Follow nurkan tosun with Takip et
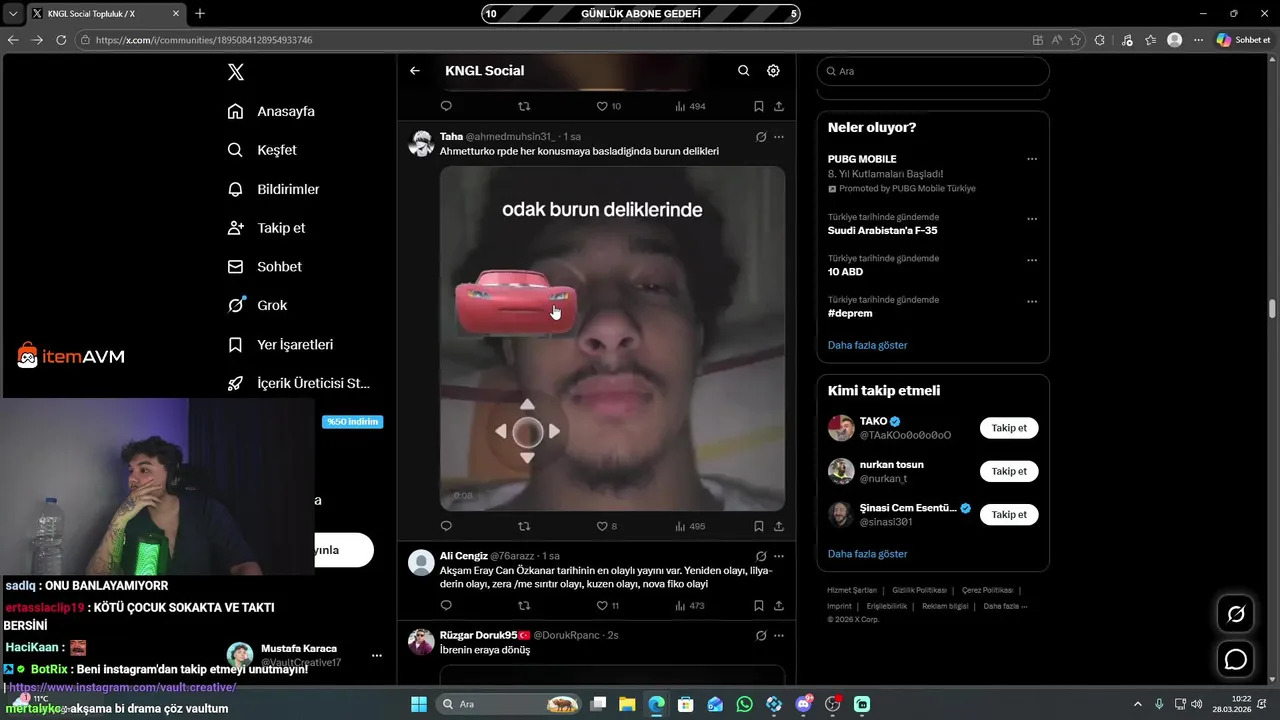The height and width of the screenshot is (720, 1280). point(1009,471)
